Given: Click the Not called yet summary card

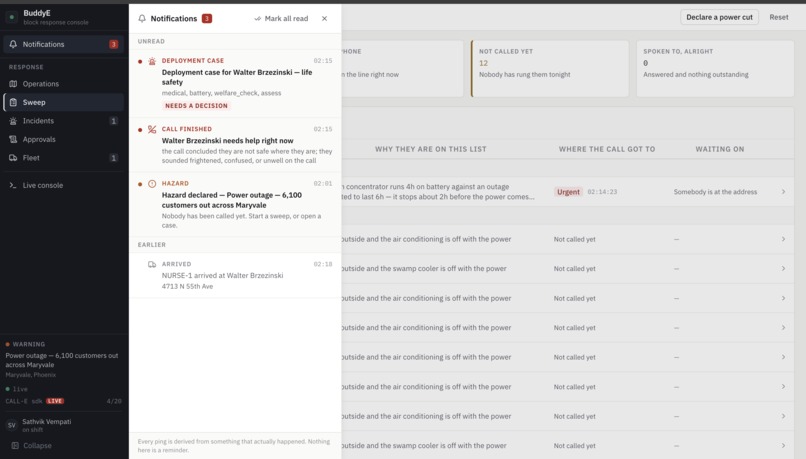Looking at the screenshot, I should tap(550, 69).
